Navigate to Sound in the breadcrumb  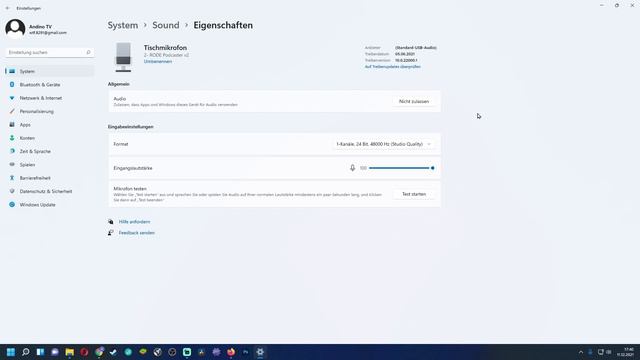pos(166,25)
